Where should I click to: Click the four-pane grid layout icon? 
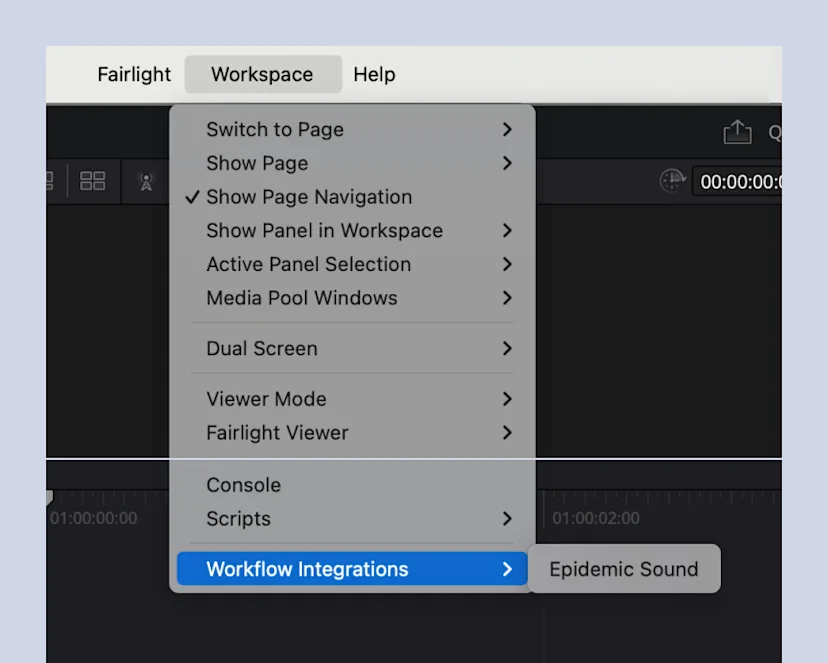click(93, 181)
